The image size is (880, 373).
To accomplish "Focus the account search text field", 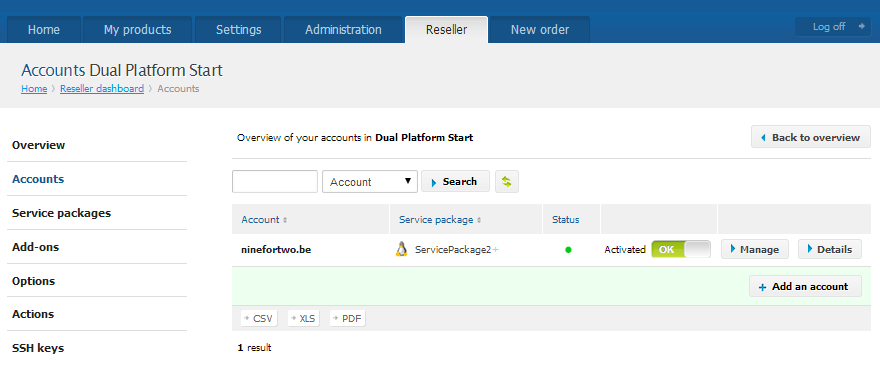I will pyautogui.click(x=275, y=182).
